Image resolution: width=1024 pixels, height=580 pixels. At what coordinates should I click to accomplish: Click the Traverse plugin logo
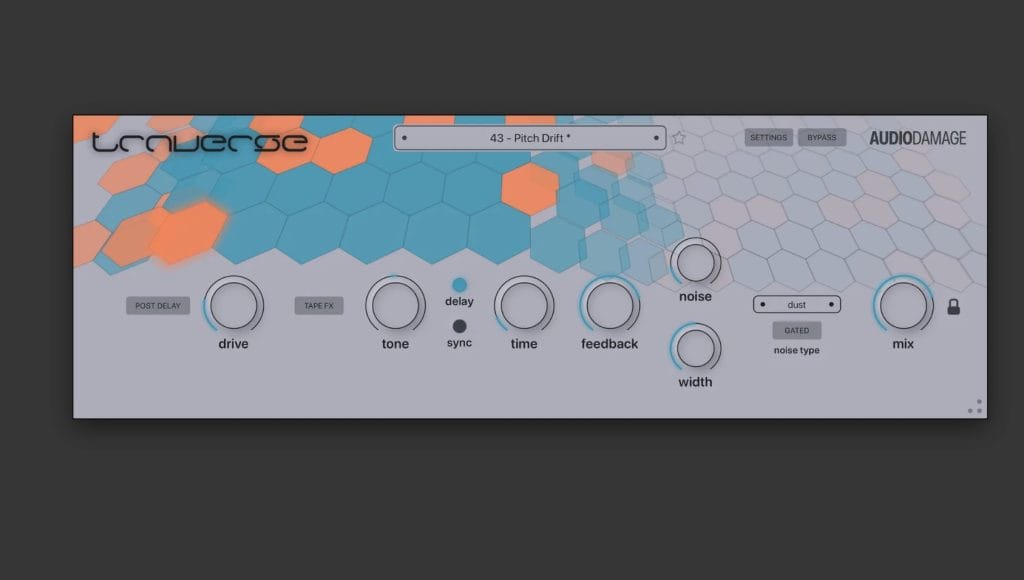click(x=199, y=143)
